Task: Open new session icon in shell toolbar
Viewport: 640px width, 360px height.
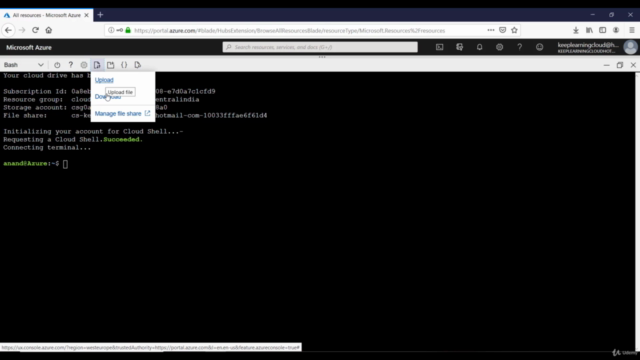Action: 111,65
